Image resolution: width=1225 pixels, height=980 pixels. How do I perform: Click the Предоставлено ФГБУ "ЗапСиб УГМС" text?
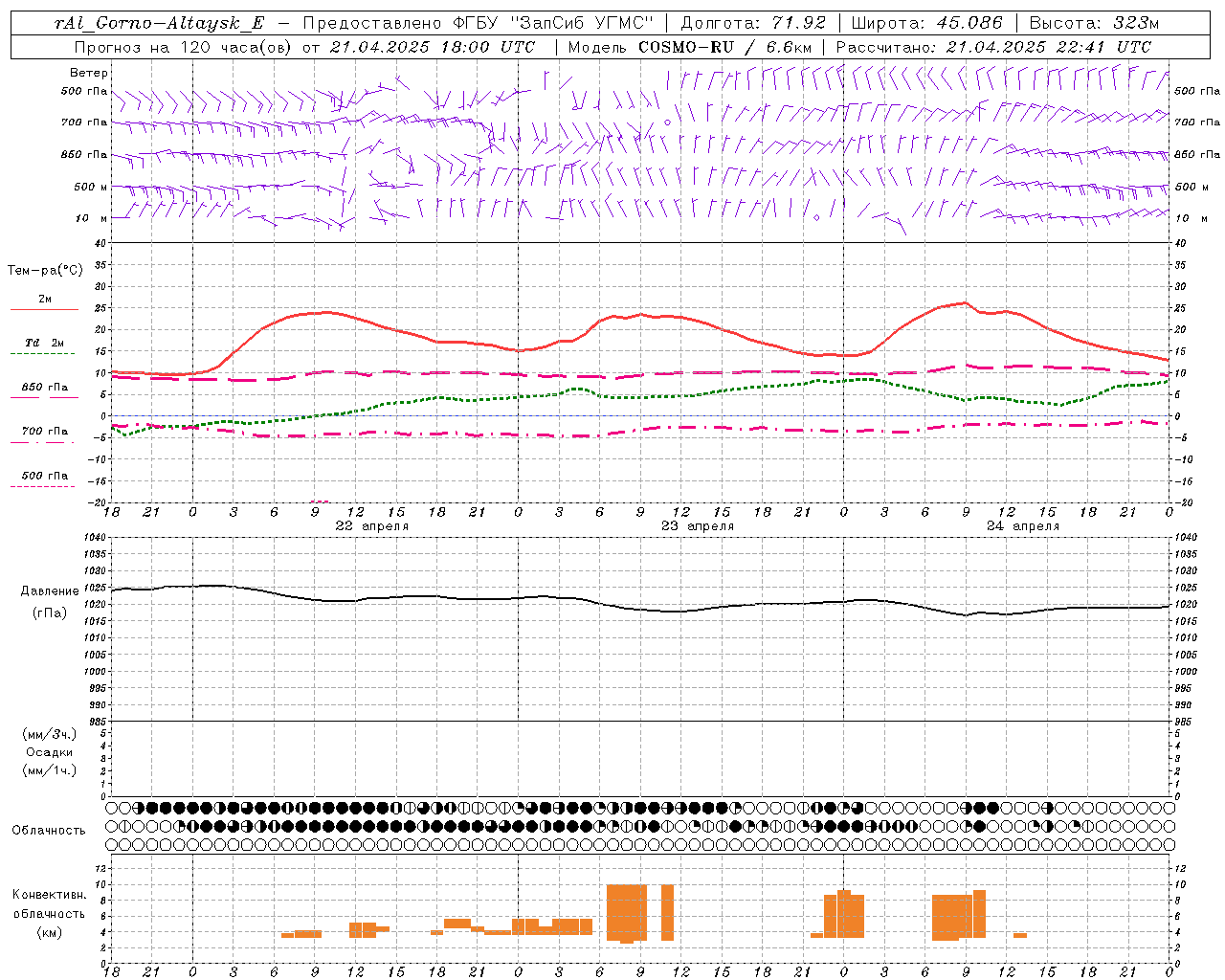pos(479,23)
